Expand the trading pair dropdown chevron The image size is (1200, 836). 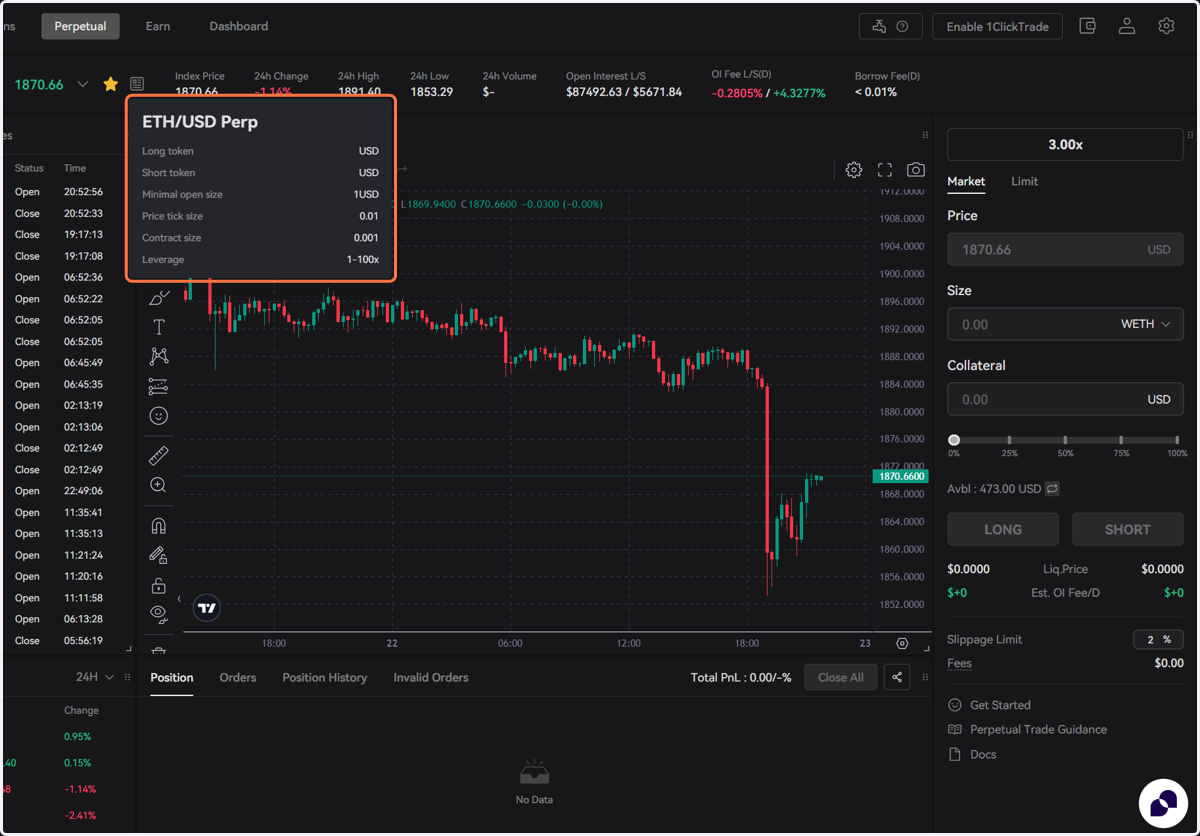(x=83, y=85)
